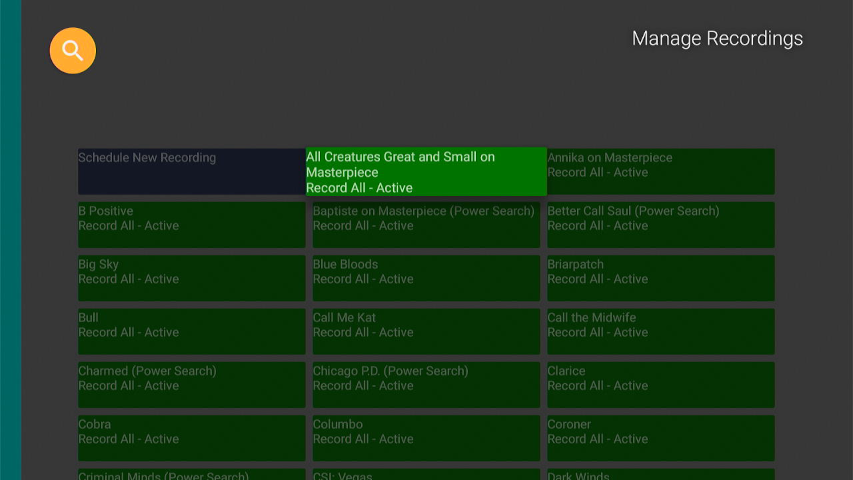Open the Columbo recording tile
This screenshot has width=853, height=480.
coord(426,438)
